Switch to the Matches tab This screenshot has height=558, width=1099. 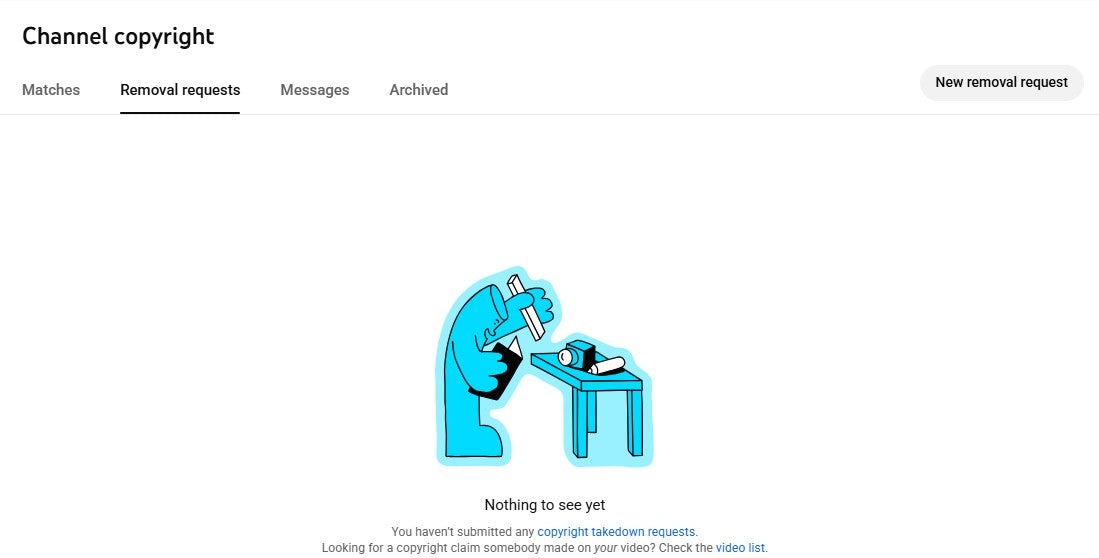click(51, 90)
